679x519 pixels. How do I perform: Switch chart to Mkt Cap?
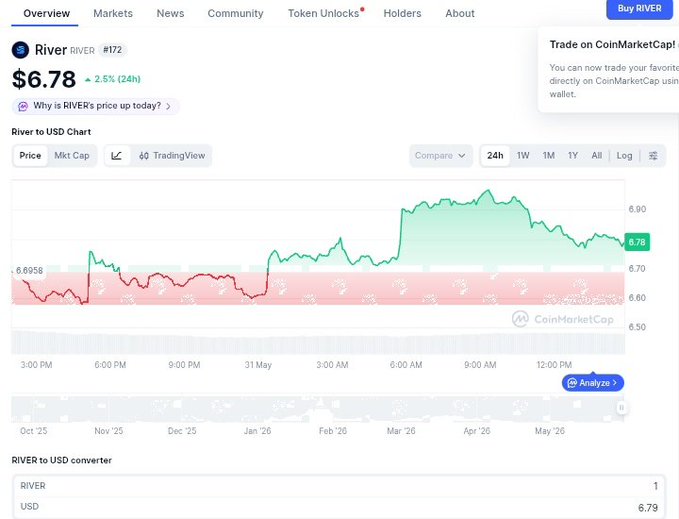point(72,155)
